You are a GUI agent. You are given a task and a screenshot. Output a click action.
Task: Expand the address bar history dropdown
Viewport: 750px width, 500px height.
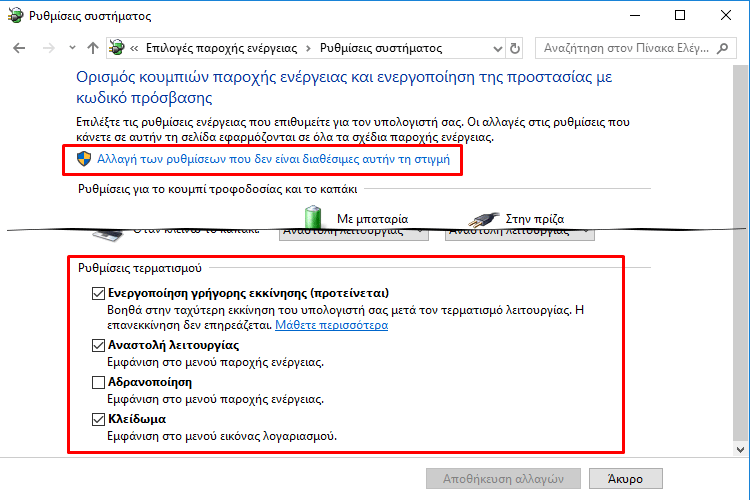point(497,48)
